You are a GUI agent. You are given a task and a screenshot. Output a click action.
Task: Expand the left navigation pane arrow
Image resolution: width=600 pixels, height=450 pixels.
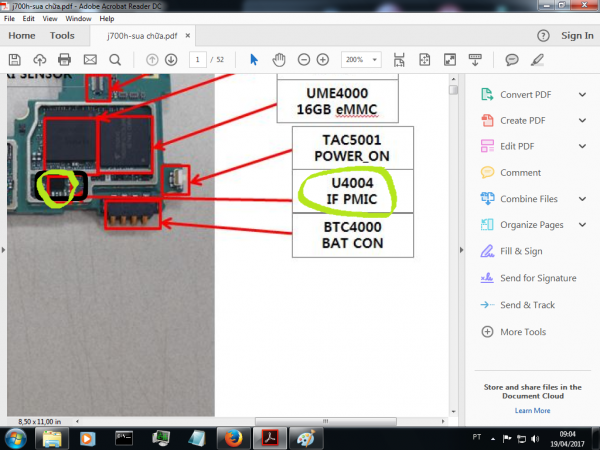click(x=3, y=250)
